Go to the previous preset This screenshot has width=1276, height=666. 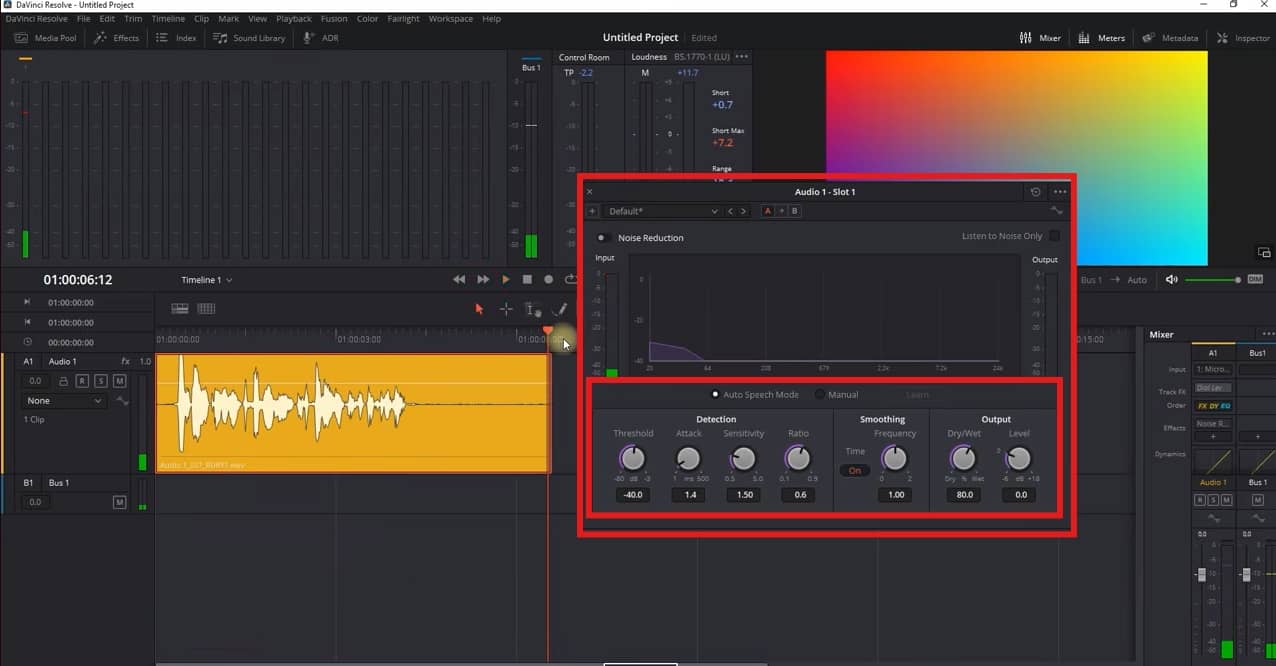tap(730, 211)
